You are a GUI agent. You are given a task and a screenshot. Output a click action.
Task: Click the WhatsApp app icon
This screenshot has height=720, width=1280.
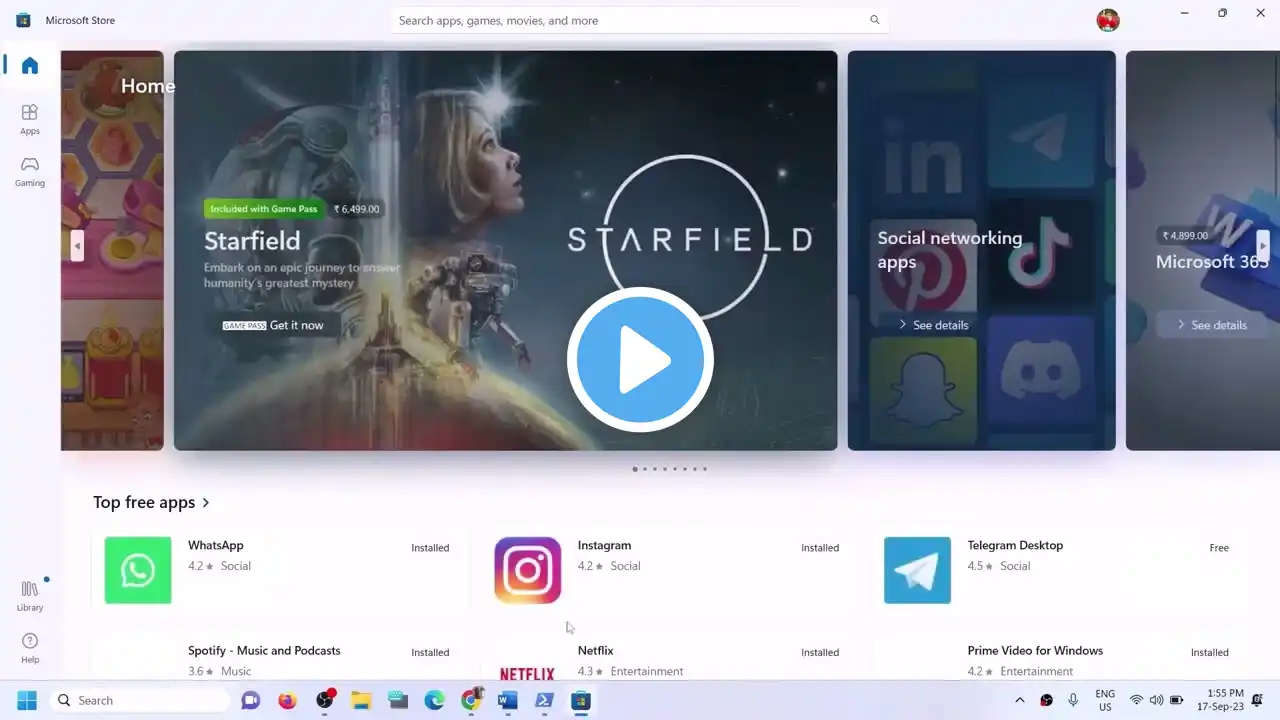[138, 570]
